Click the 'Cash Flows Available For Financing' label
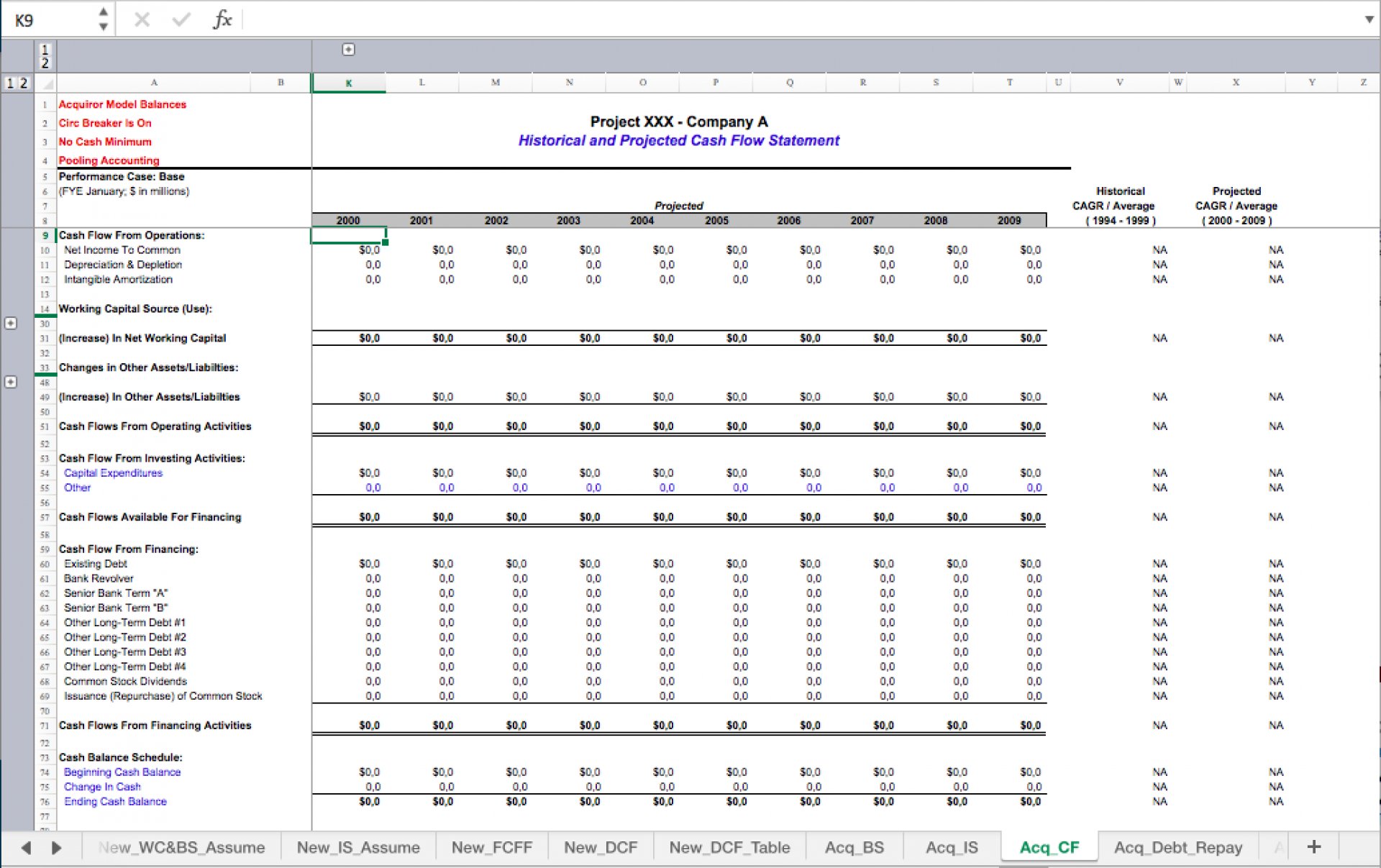The width and height of the screenshot is (1381, 868). [x=150, y=517]
